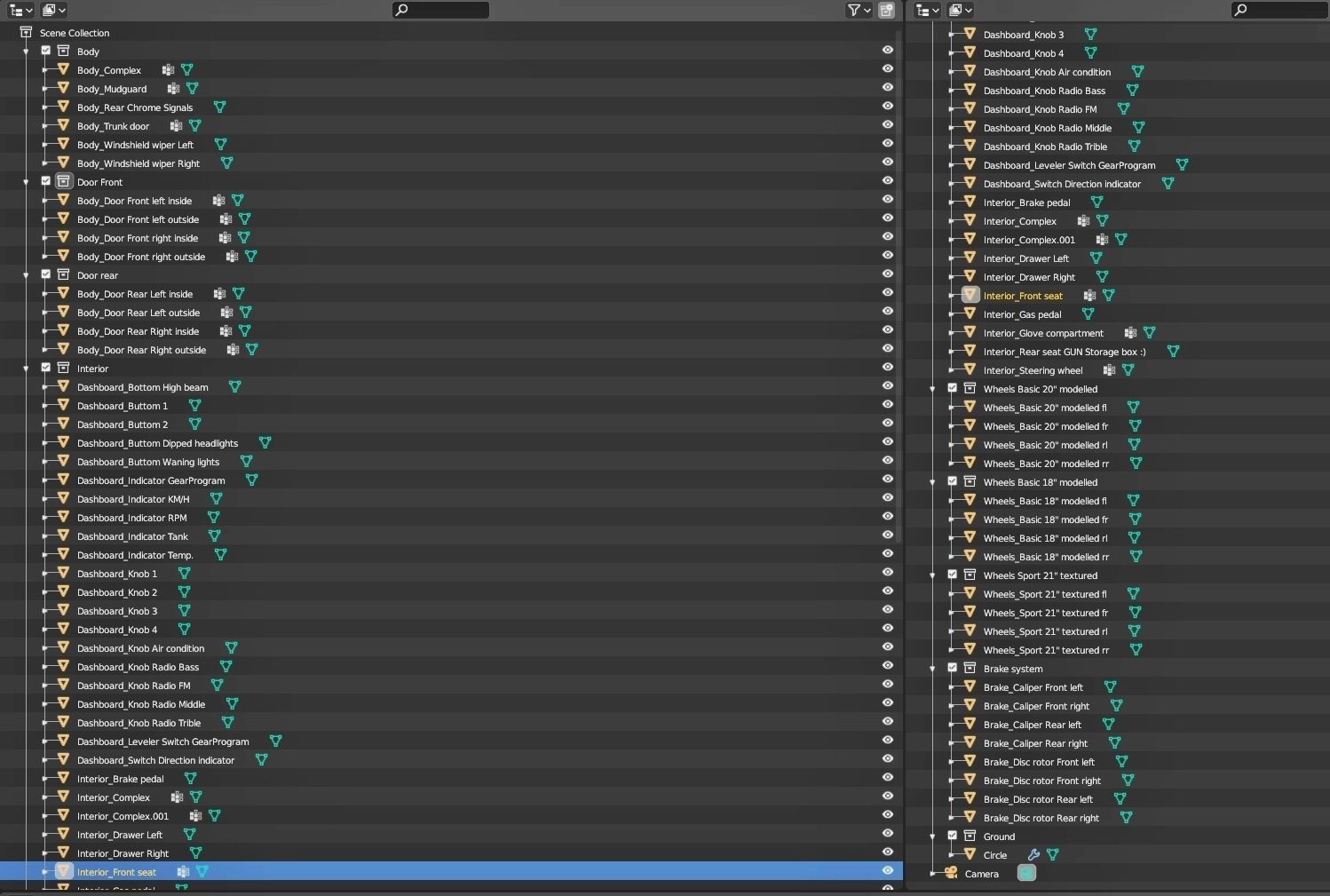
Task: Click the Ground collection icon
Action: [x=970, y=836]
